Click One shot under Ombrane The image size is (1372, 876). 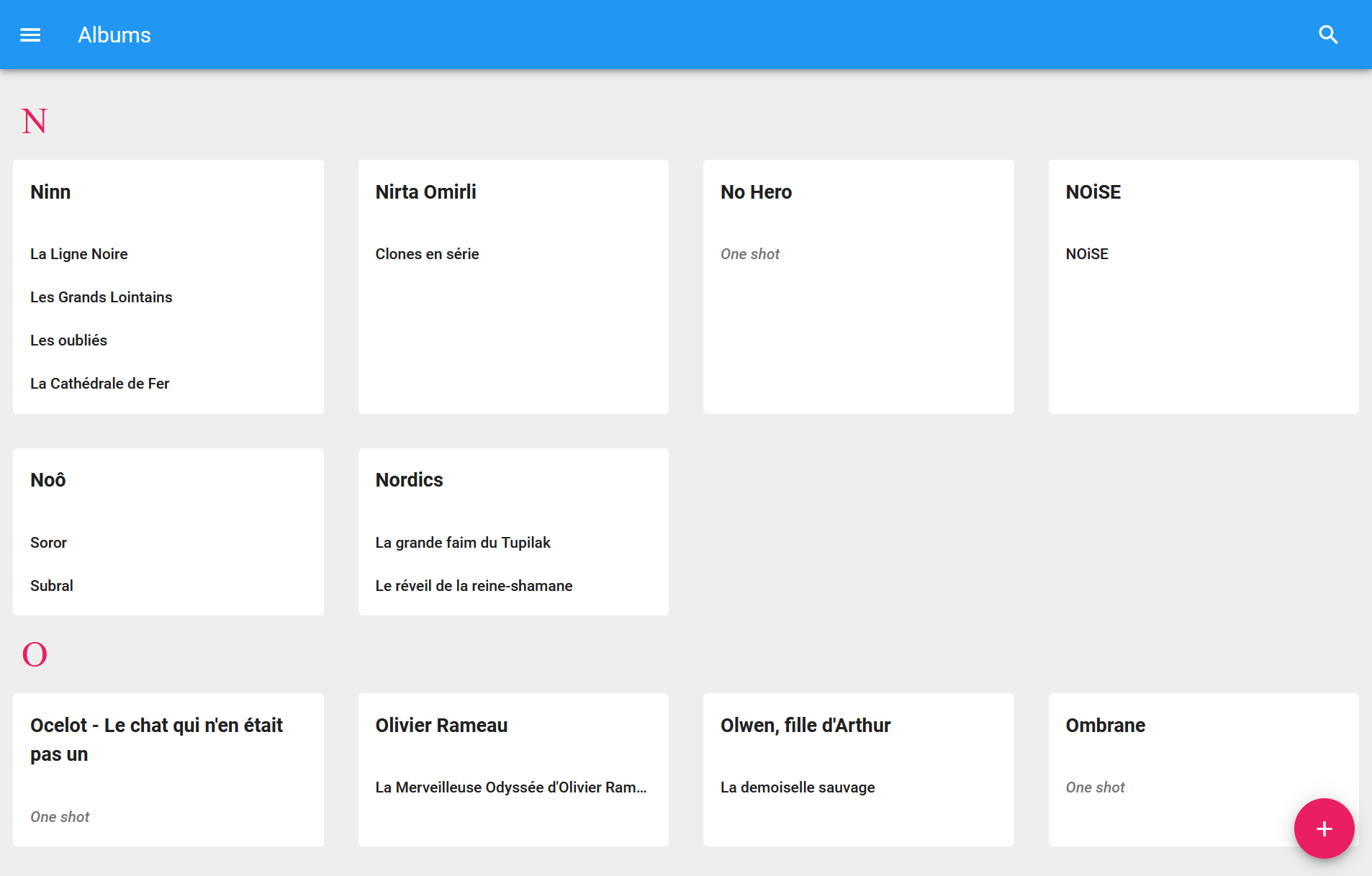tap(1096, 787)
